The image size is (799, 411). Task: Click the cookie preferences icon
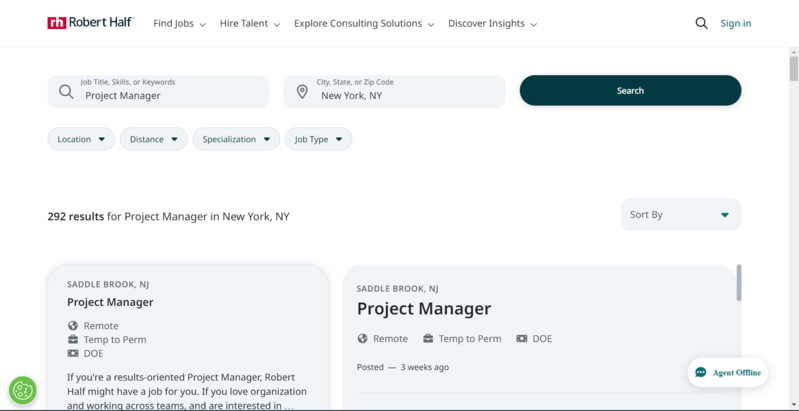point(22,391)
